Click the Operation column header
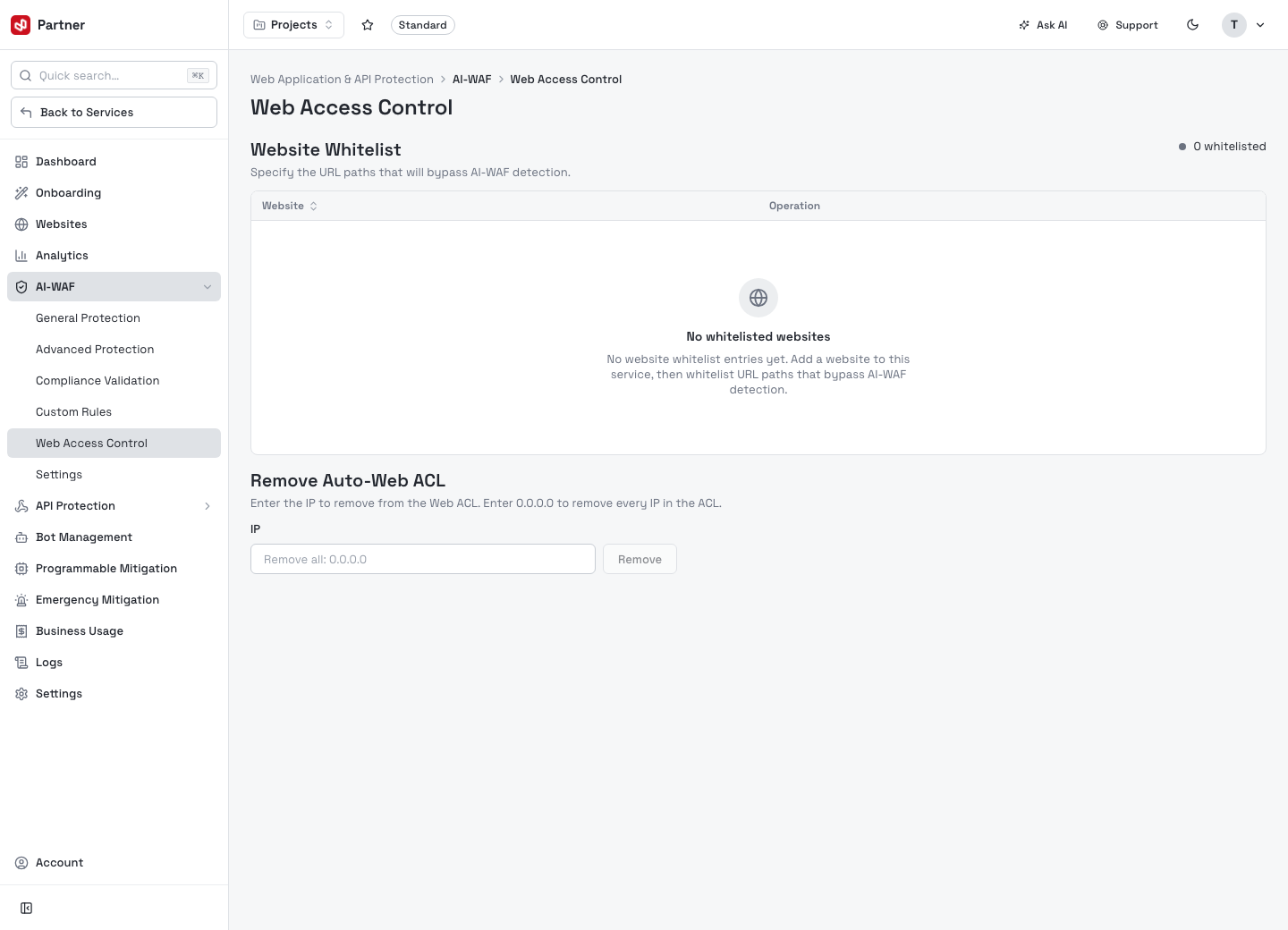 (794, 206)
